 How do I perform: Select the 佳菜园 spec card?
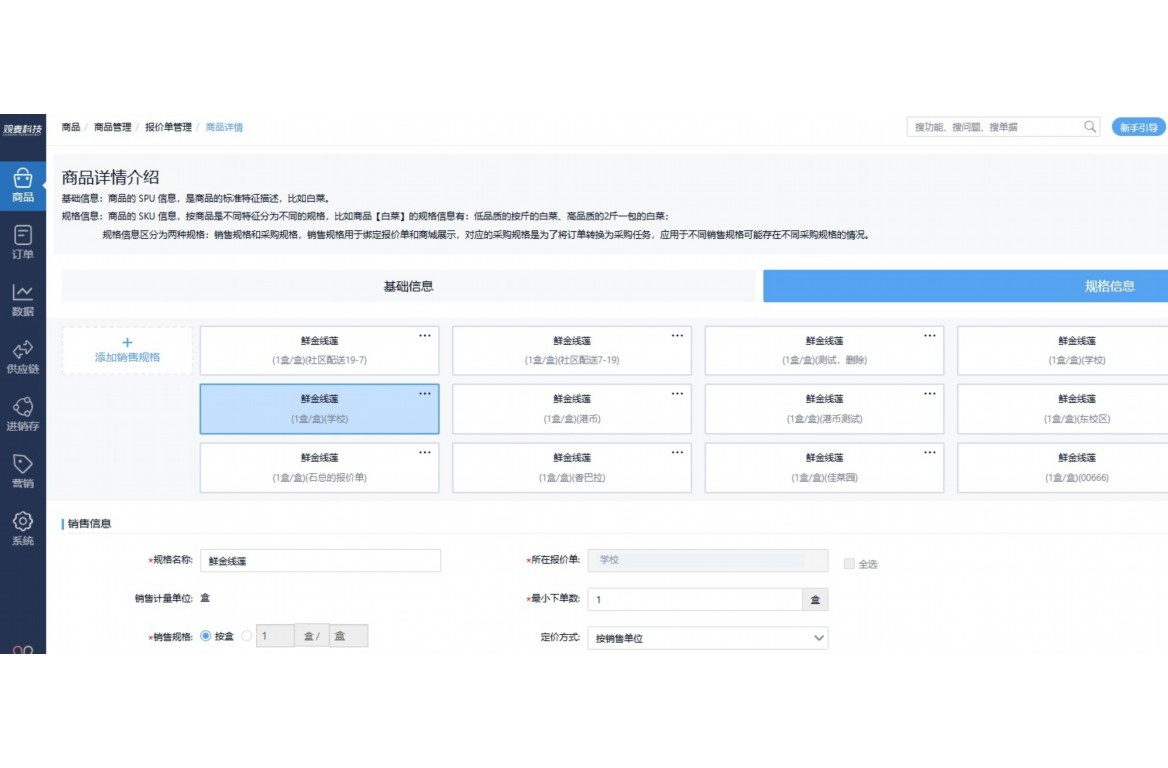pyautogui.click(x=825, y=468)
